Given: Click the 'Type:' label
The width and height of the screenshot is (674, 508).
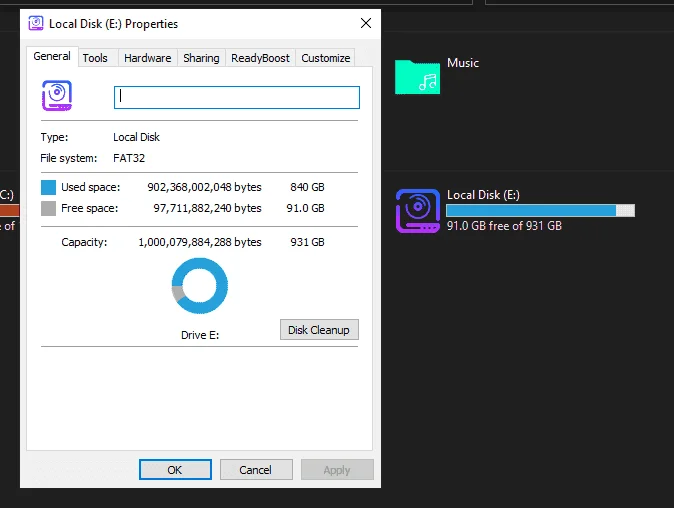Looking at the screenshot, I should point(54,137).
